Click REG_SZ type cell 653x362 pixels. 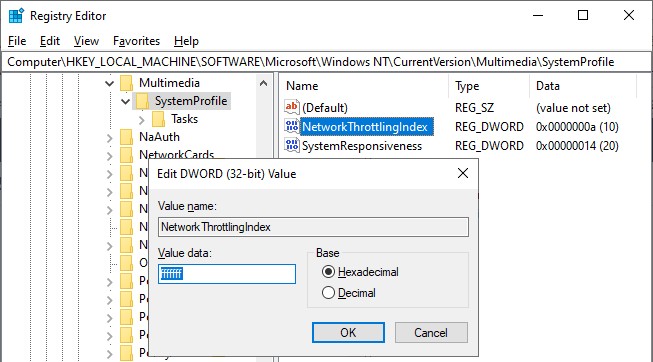[474, 108]
